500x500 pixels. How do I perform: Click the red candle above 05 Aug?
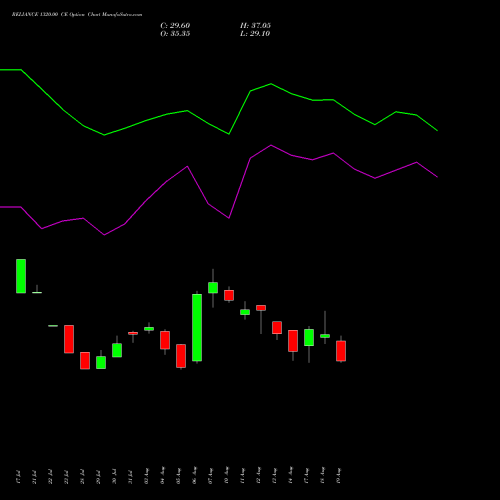coord(181,356)
